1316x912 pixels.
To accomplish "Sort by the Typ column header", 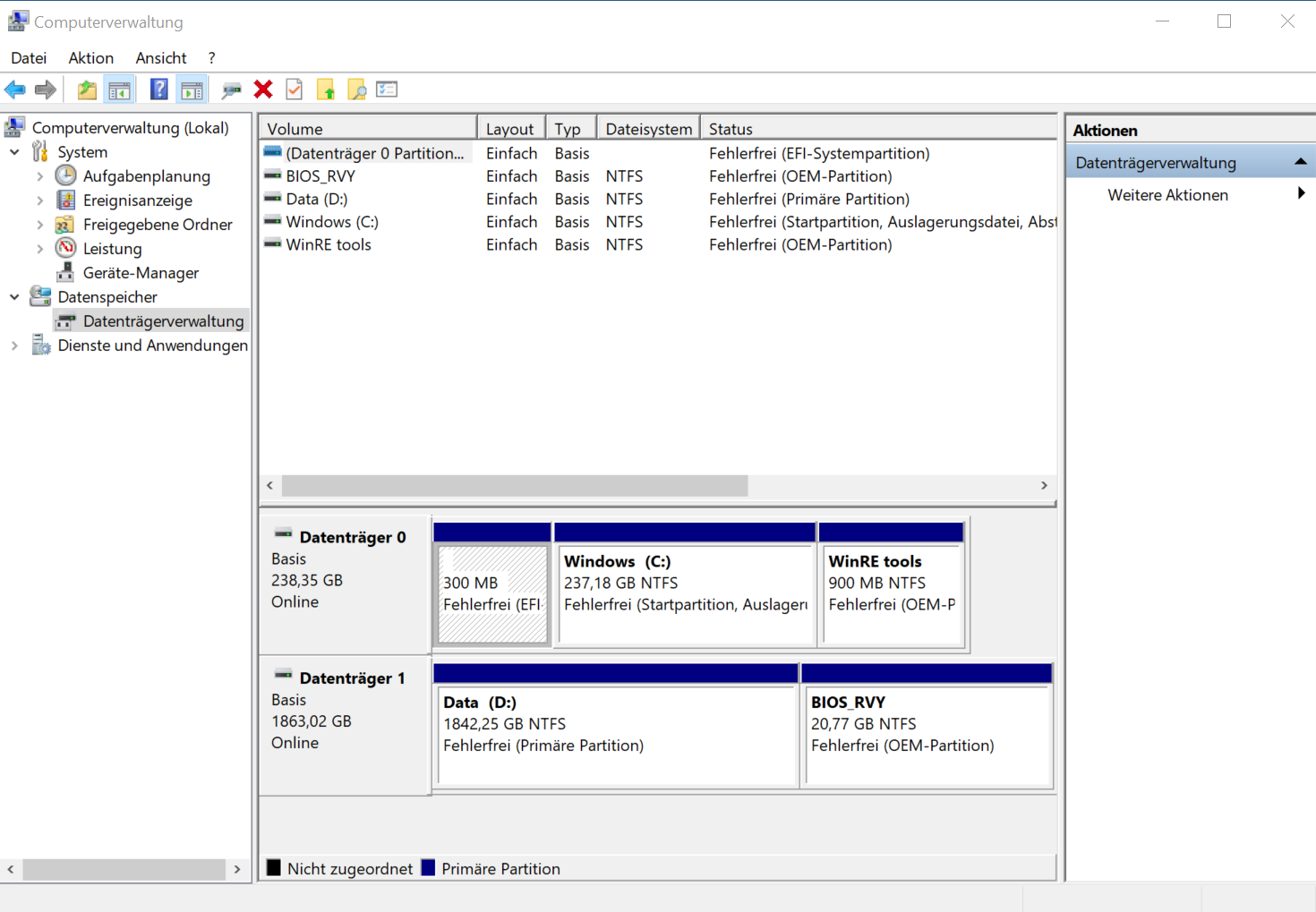I will tap(571, 129).
